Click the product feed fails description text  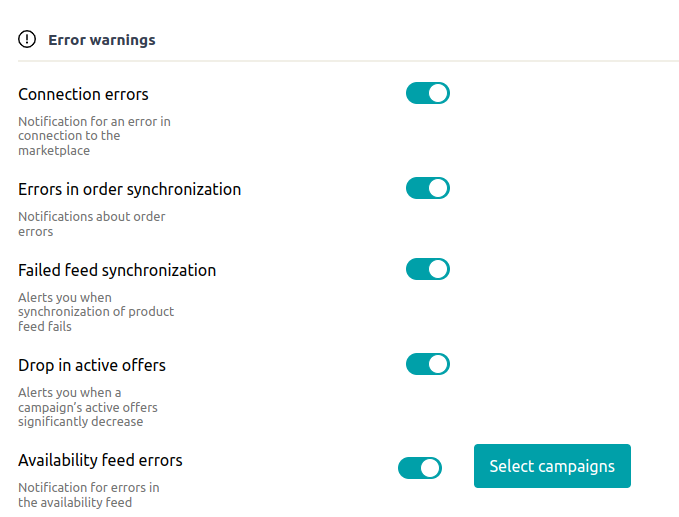(x=95, y=312)
